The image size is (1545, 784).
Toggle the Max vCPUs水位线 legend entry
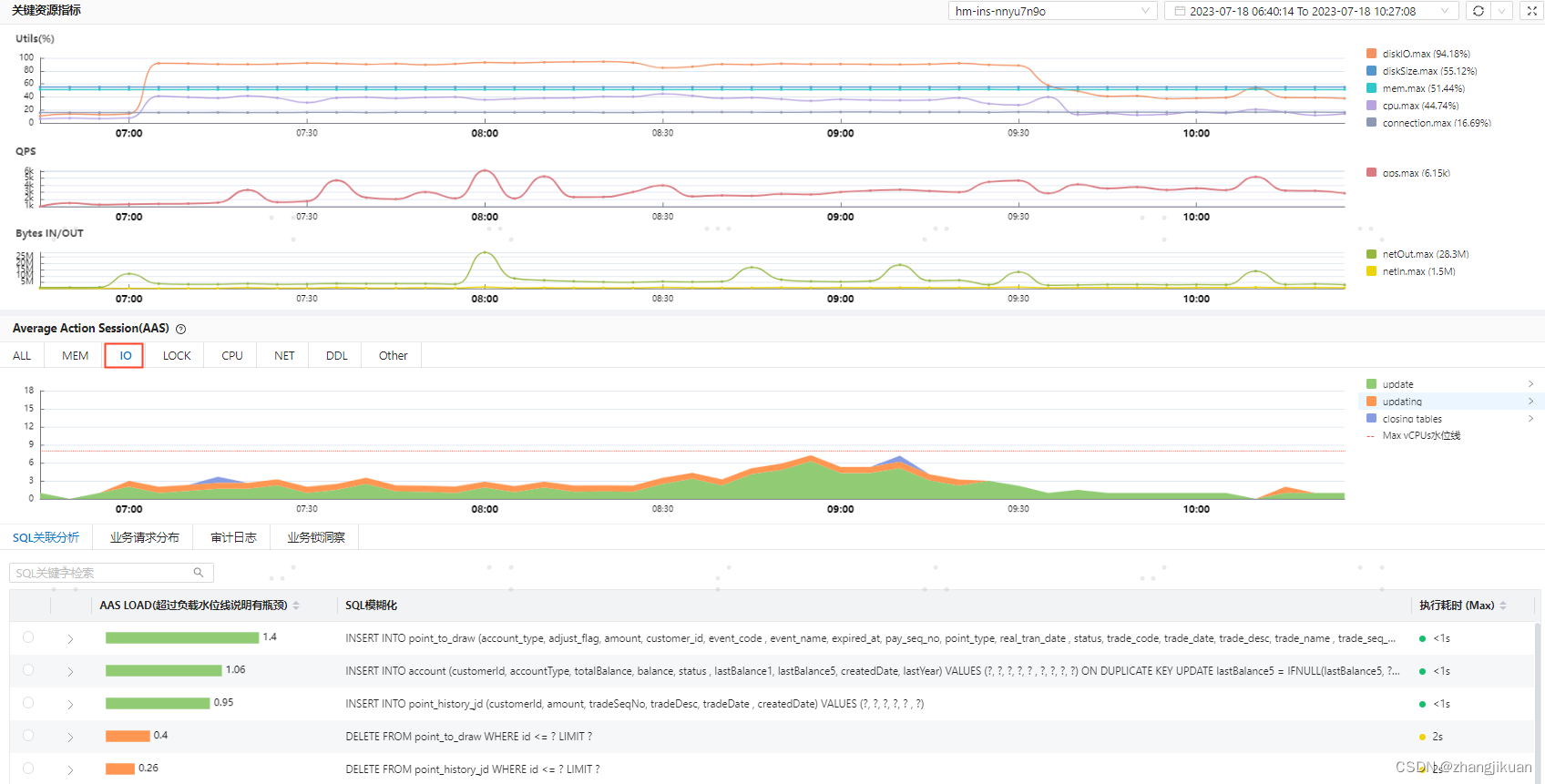click(1414, 436)
